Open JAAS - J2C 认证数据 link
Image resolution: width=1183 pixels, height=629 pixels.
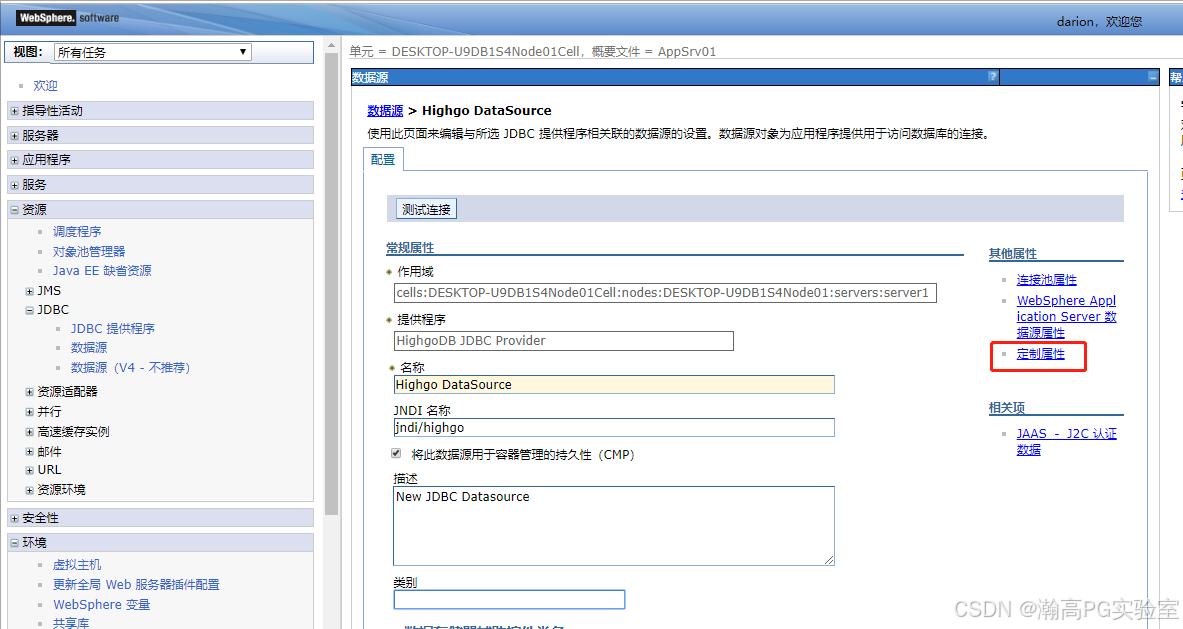pos(1066,441)
